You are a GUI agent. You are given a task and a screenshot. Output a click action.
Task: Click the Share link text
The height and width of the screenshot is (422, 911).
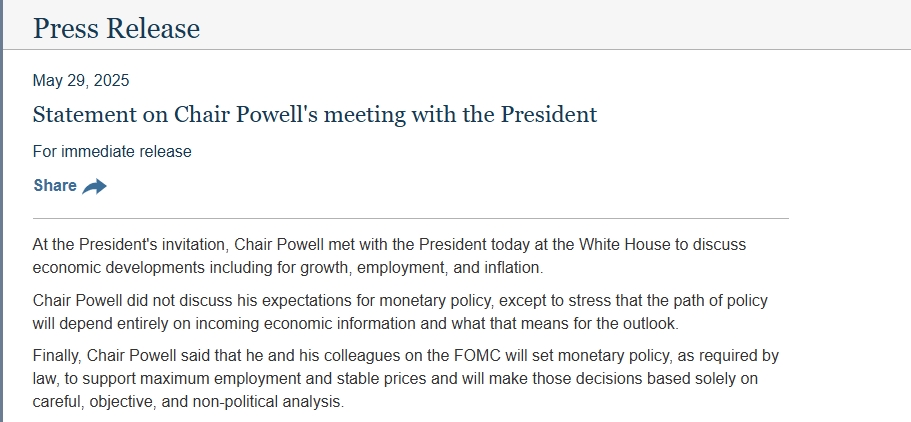(x=55, y=185)
